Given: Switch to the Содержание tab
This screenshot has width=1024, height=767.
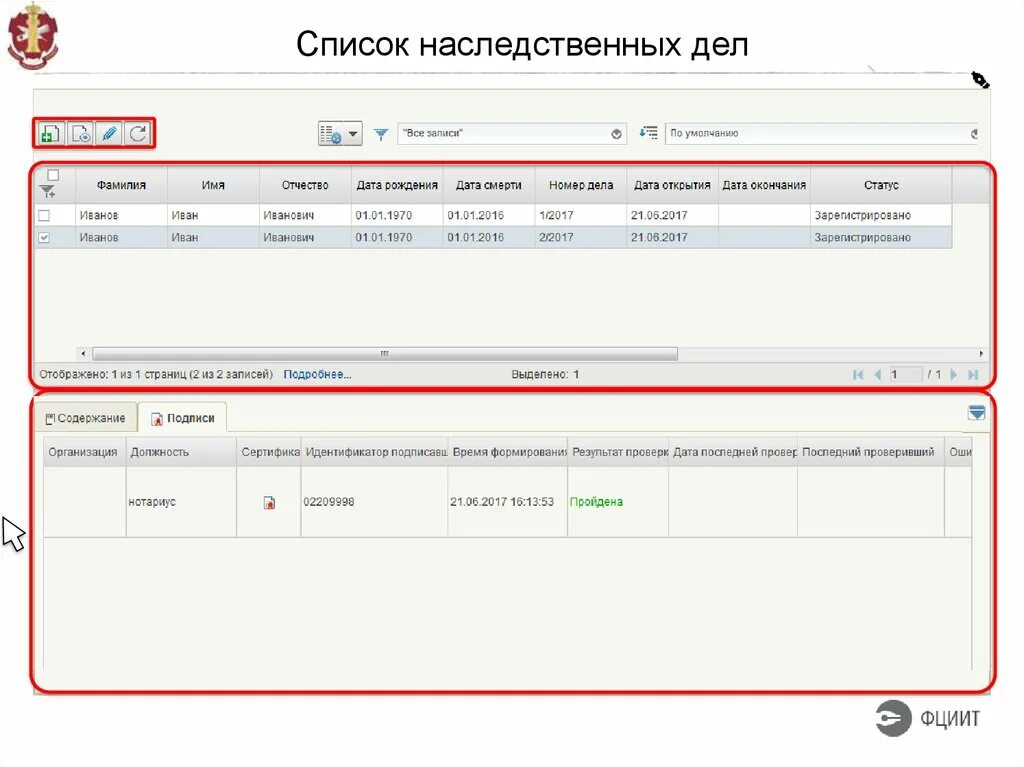Looking at the screenshot, I should coord(86,418).
